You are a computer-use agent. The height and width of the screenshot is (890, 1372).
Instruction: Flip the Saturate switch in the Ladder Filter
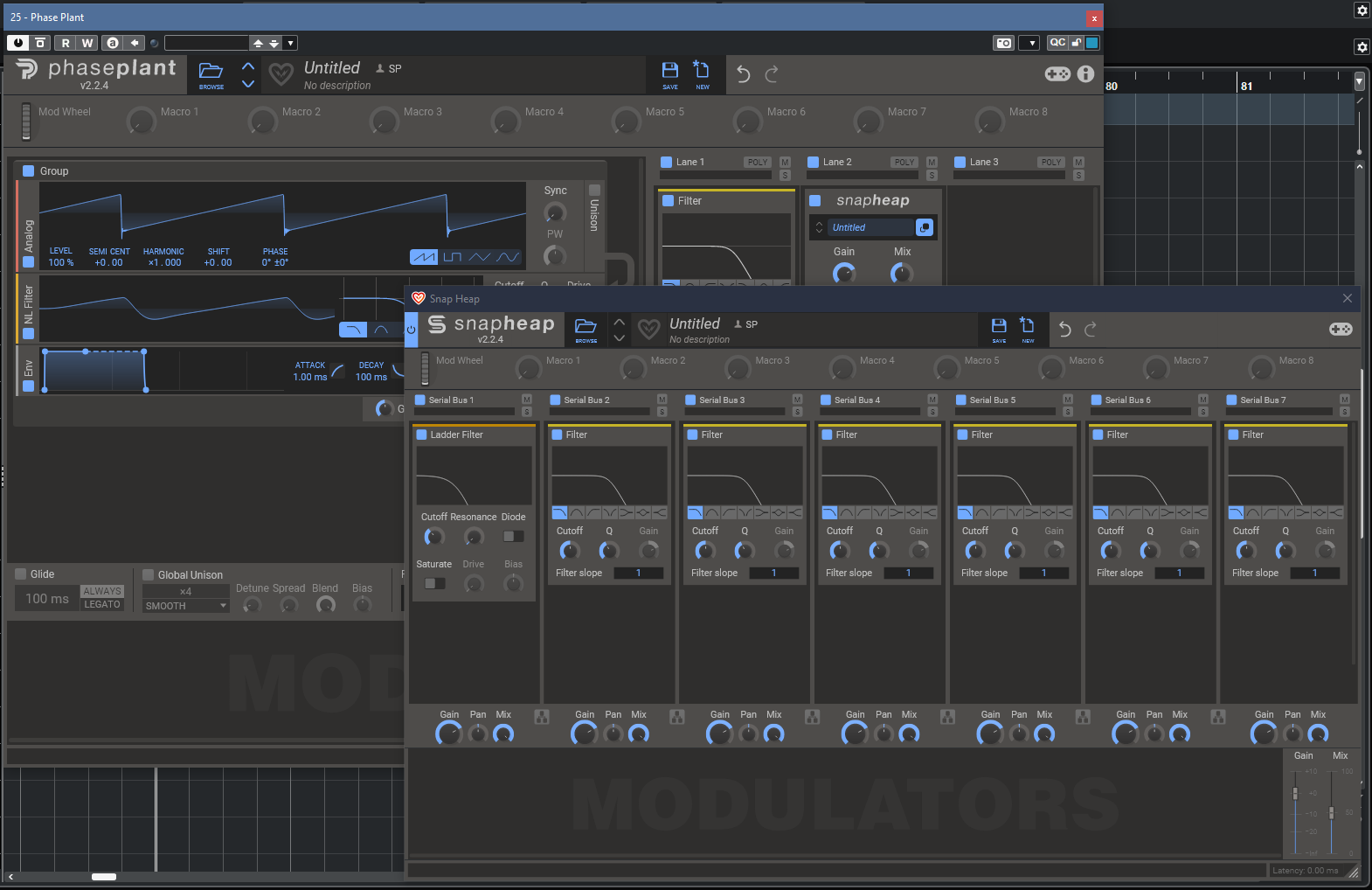[434, 583]
